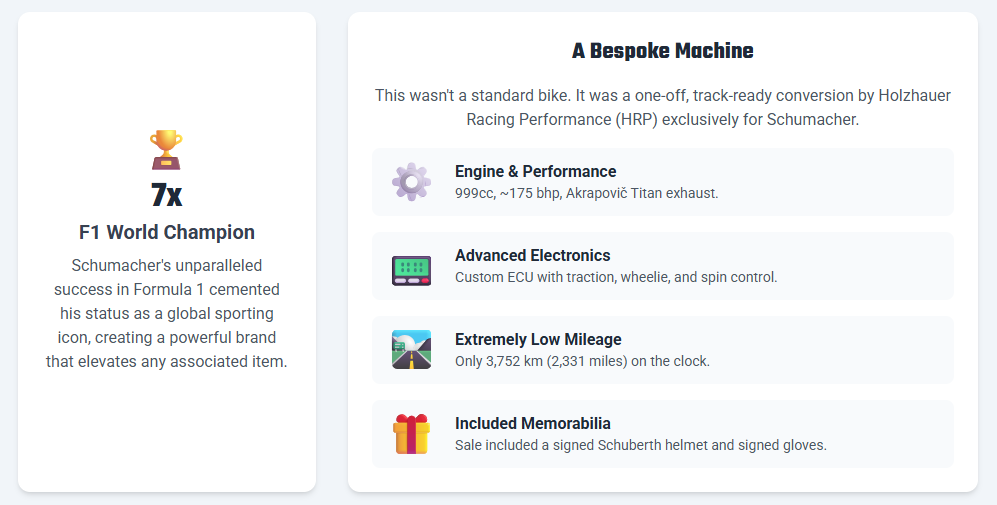Click the Custom ECU traction control text
997x505 pixels.
[615, 277]
